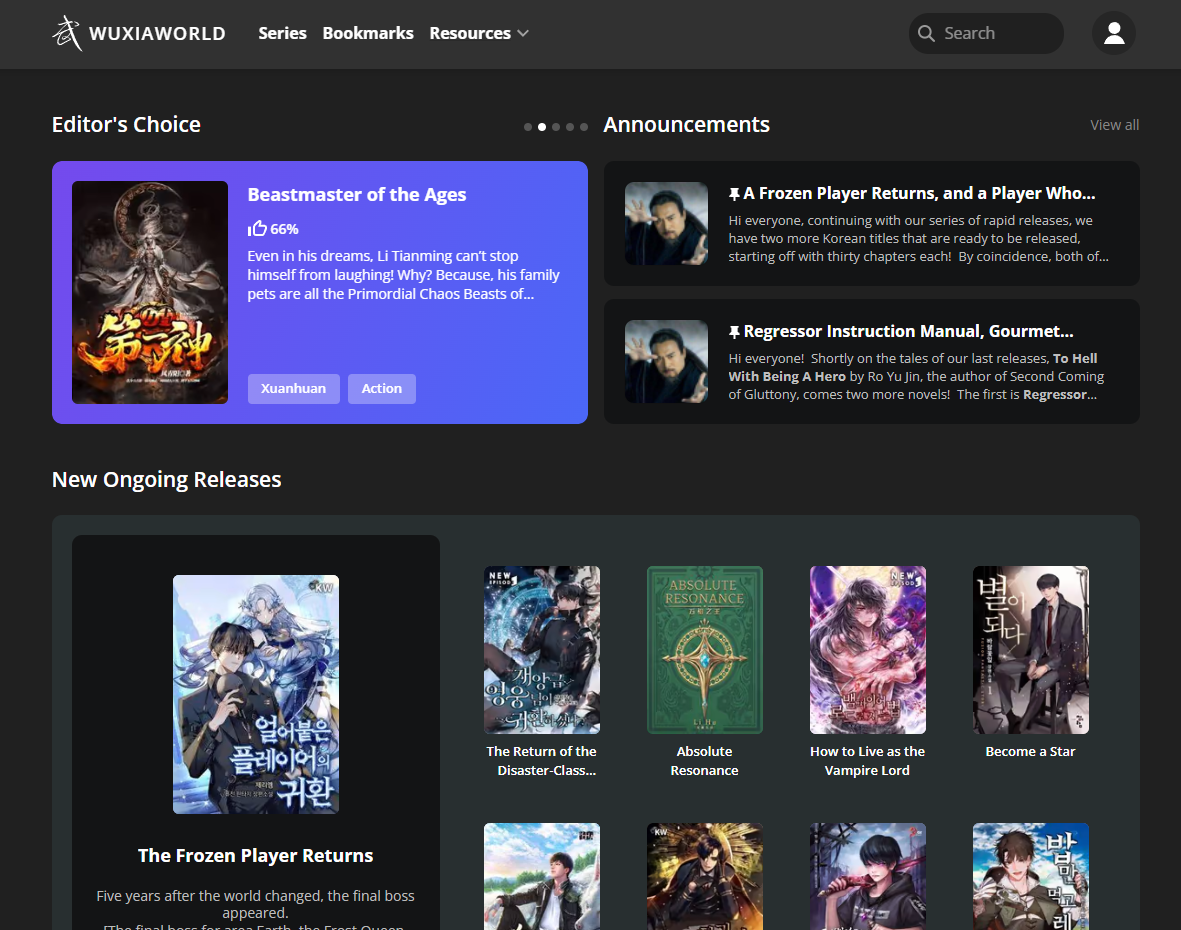Click the pin icon on Regressor announcement
Screen dimensions: 1181x930
(x=734, y=332)
